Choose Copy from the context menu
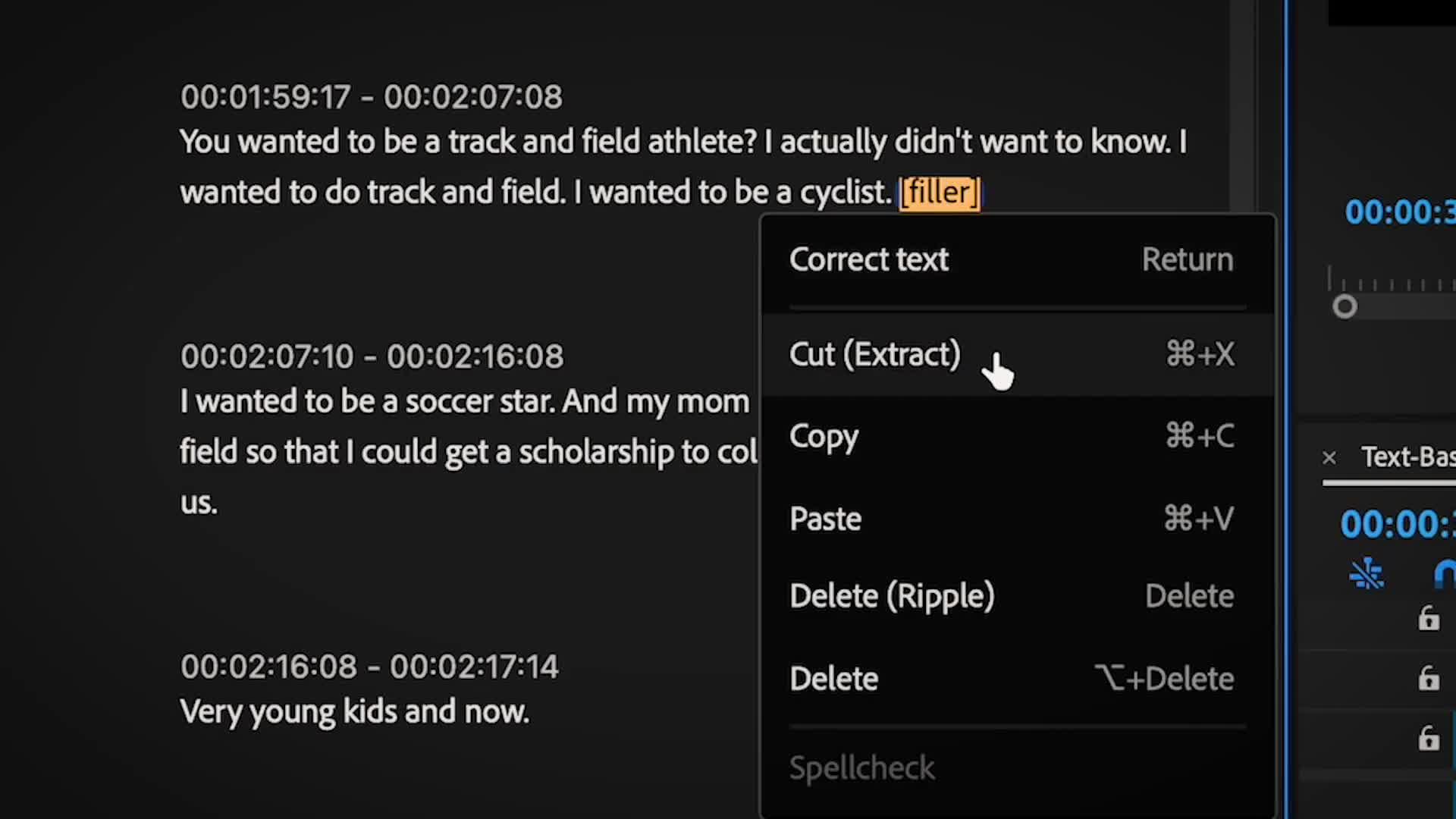 point(824,437)
